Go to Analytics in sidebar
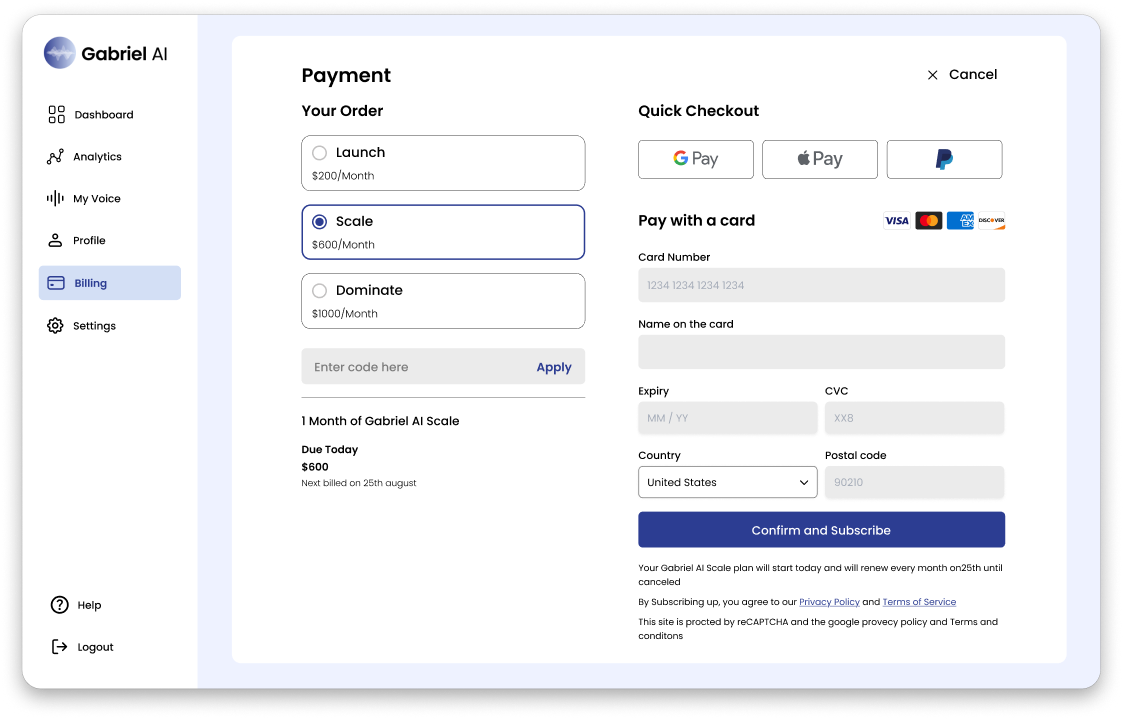 coord(110,157)
